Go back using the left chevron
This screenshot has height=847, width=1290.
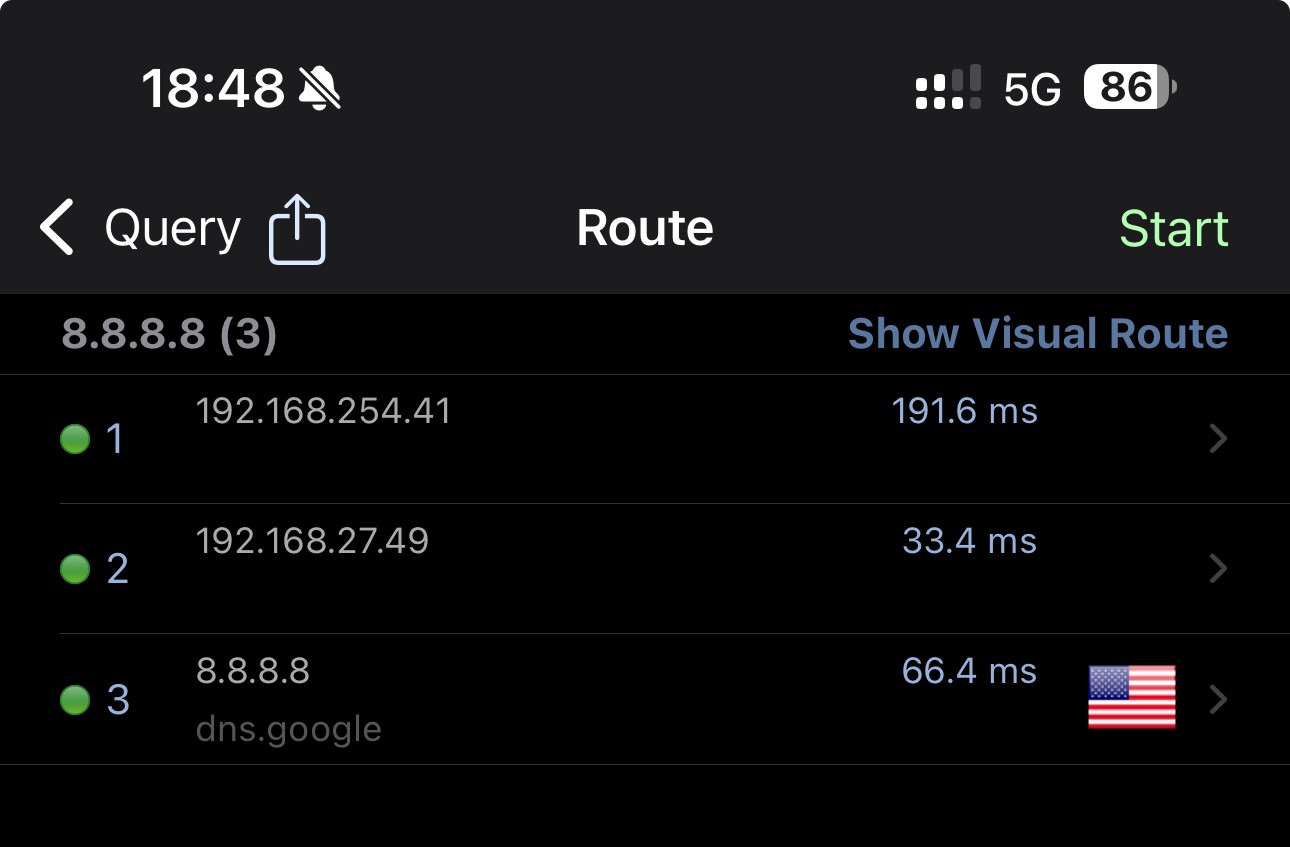(57, 228)
